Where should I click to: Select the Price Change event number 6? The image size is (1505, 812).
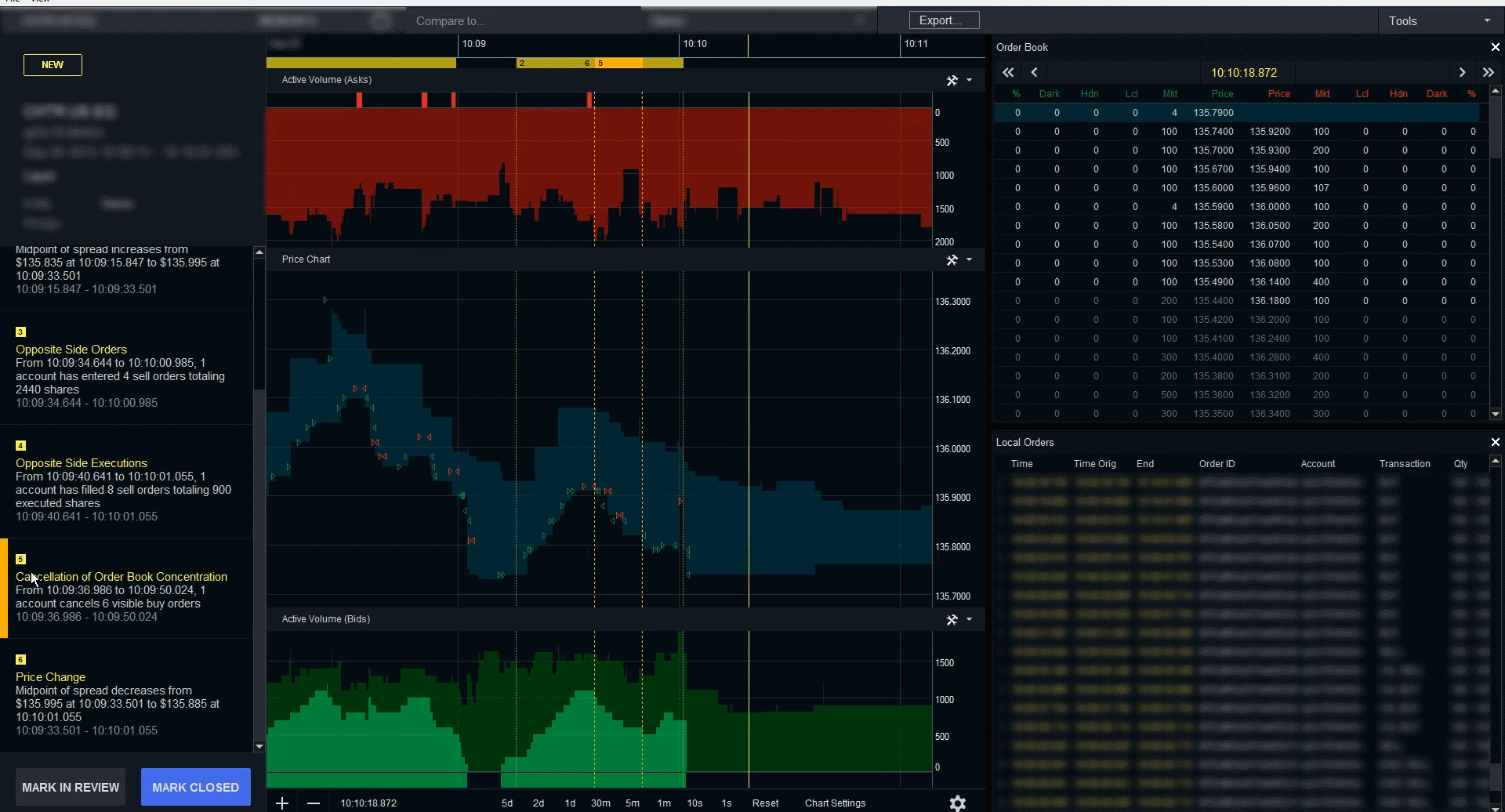[x=126, y=696]
